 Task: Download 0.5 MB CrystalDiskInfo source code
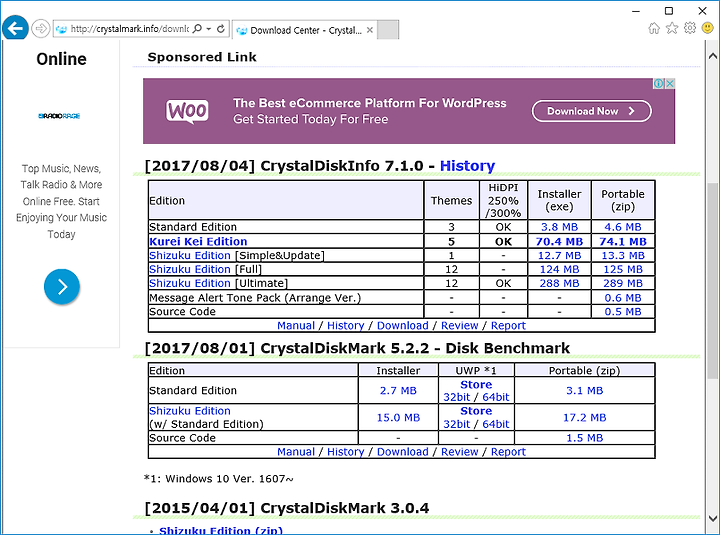click(x=623, y=312)
